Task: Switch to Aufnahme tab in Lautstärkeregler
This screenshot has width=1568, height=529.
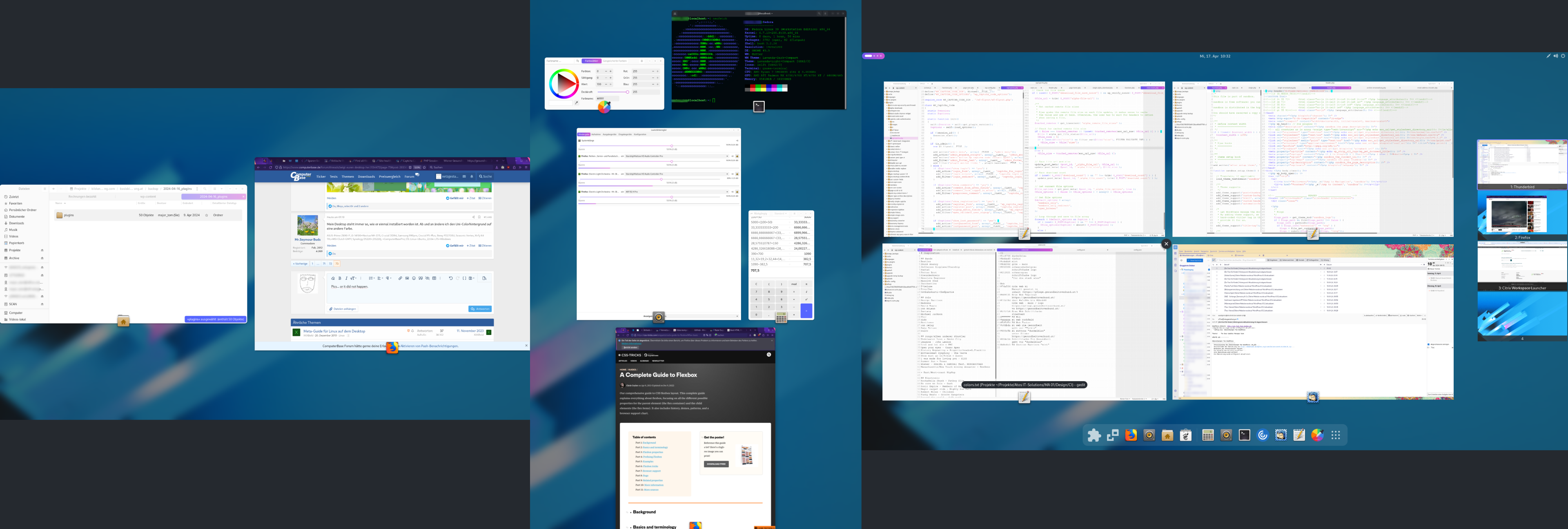Action: [x=596, y=134]
